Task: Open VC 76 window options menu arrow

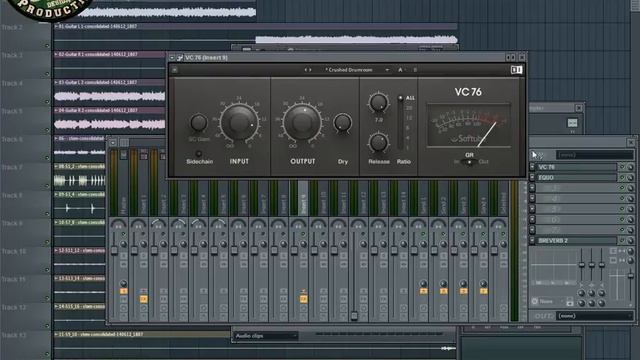Action: pos(172,58)
